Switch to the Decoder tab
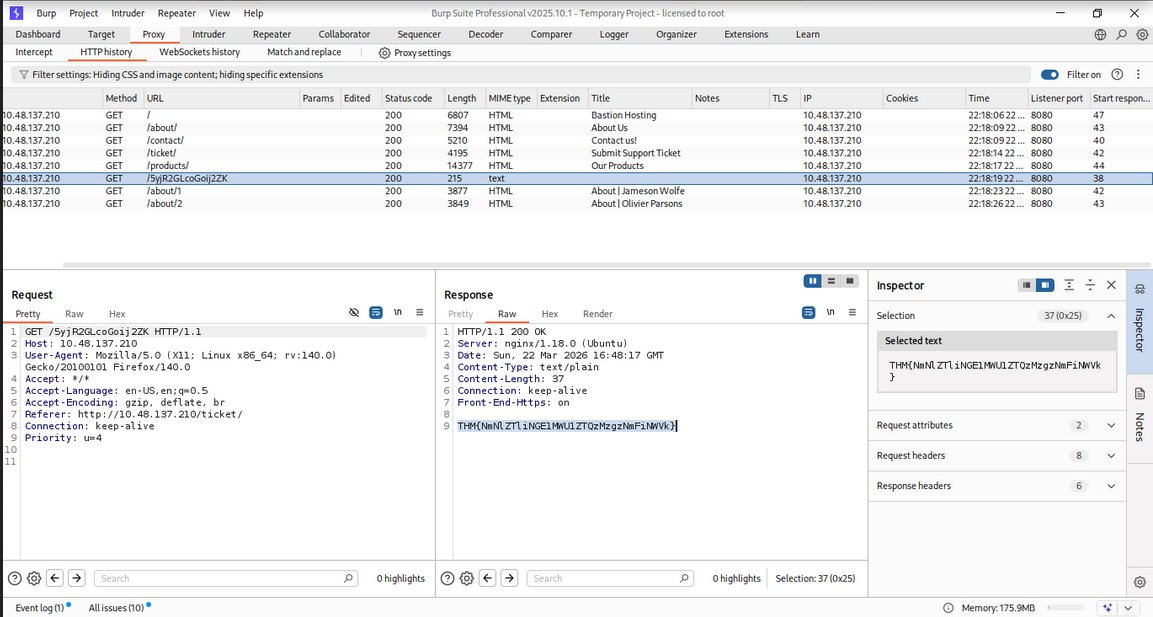The image size is (1153, 617). pyautogui.click(x=486, y=35)
